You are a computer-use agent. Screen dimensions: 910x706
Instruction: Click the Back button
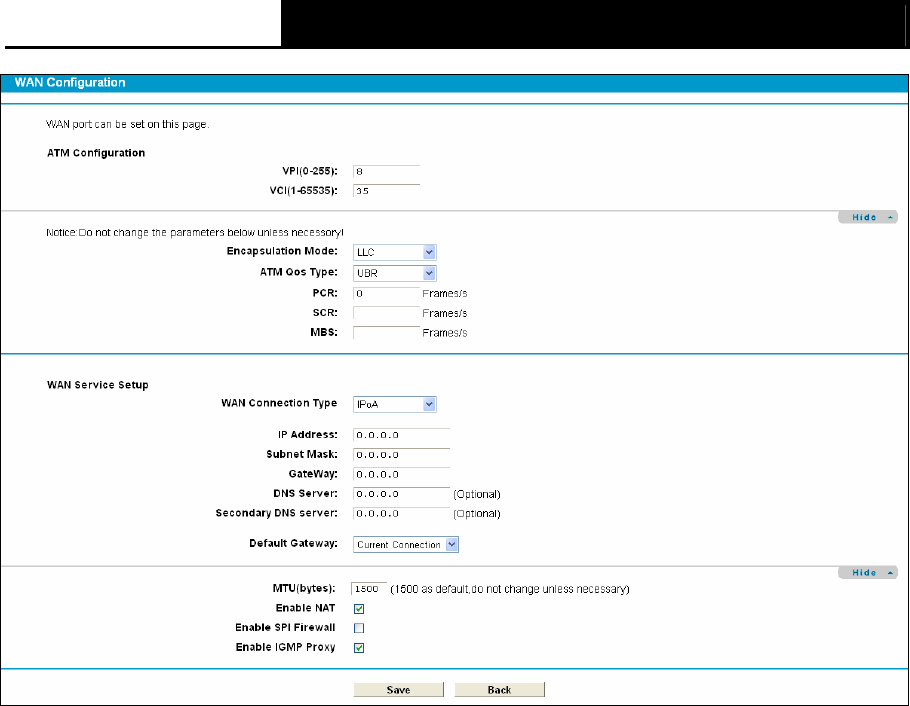click(499, 690)
